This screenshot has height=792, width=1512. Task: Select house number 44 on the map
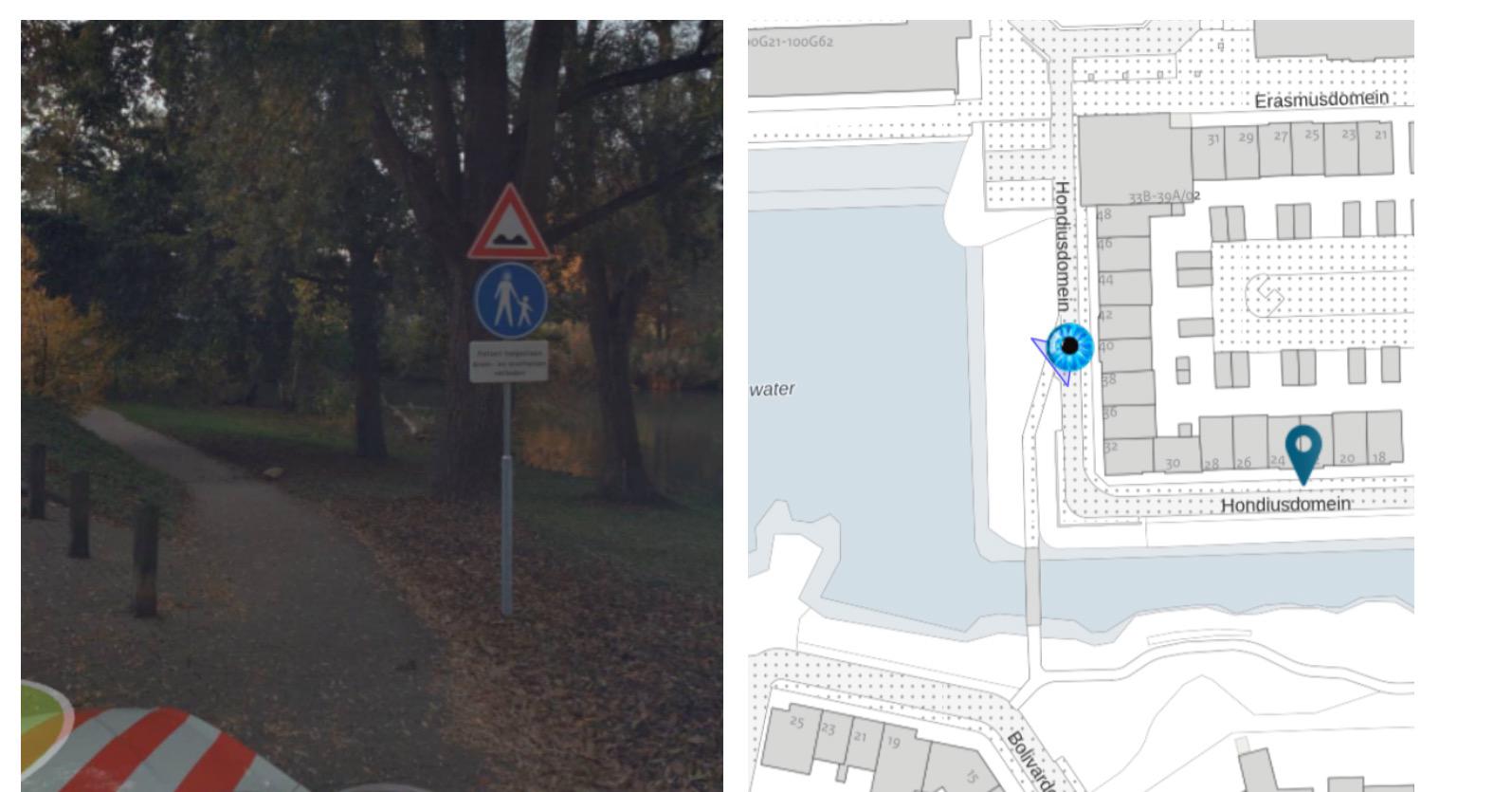pos(1106,280)
